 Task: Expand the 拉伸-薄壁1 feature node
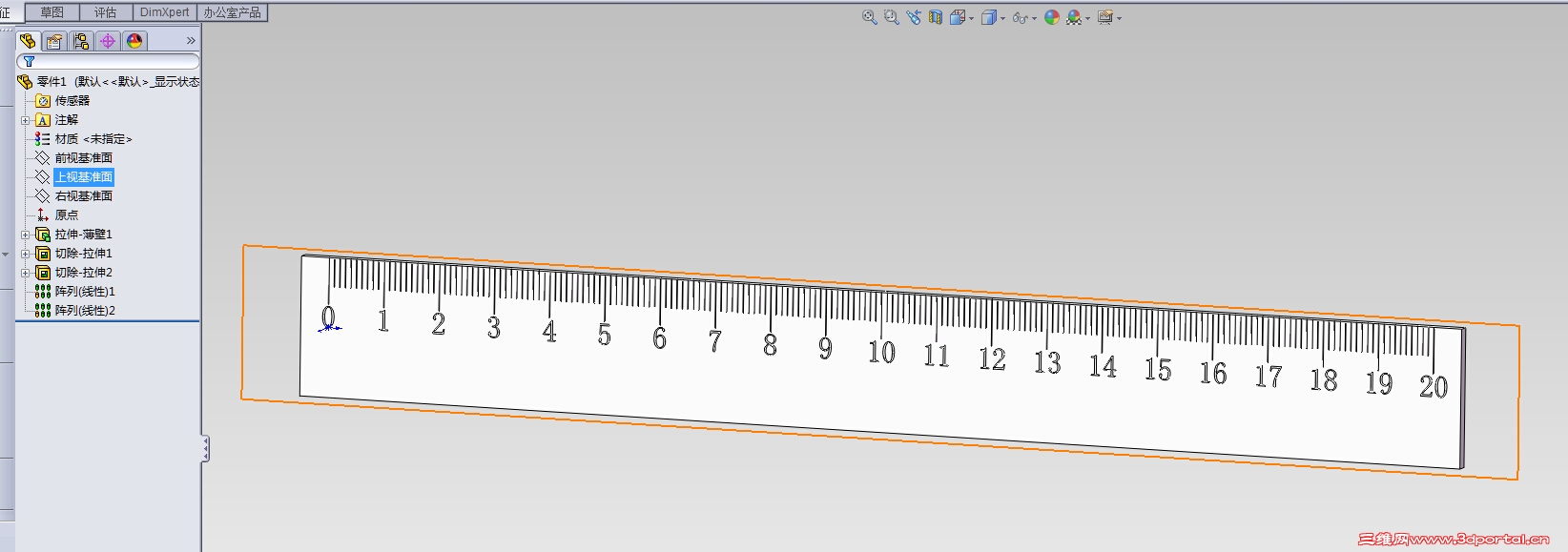(25, 235)
